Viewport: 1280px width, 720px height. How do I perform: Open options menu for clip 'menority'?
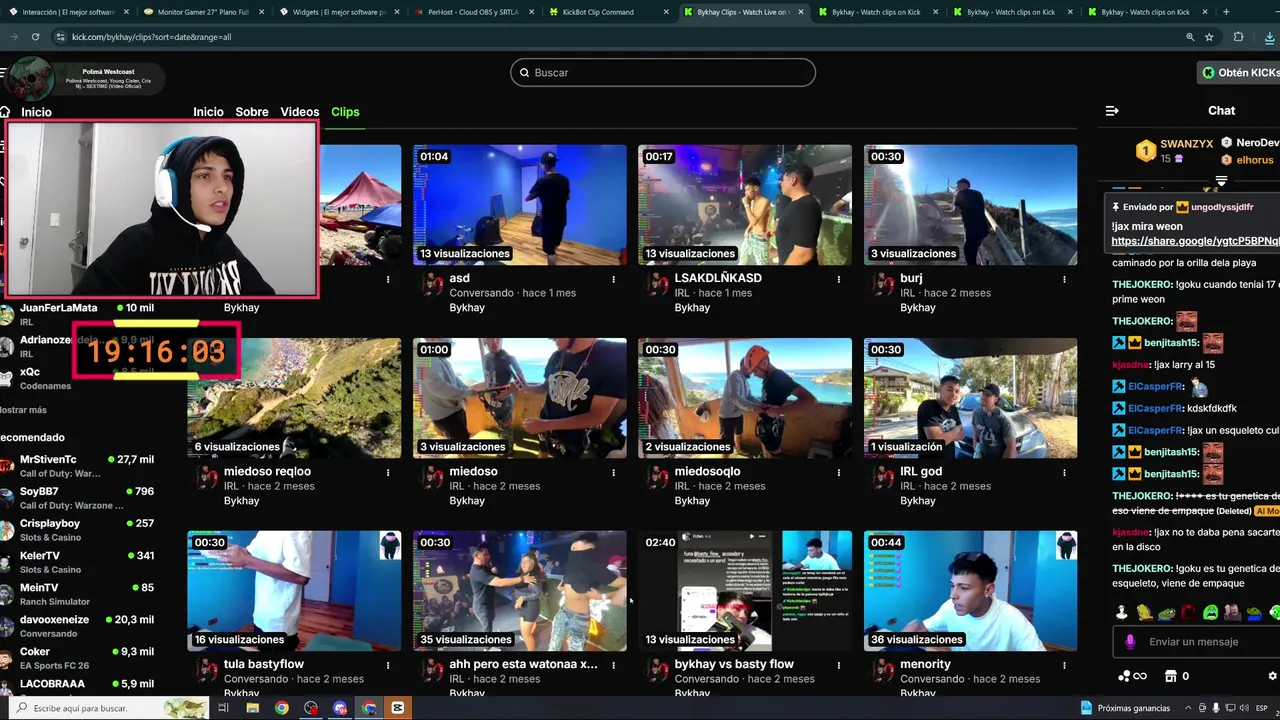tap(1064, 665)
